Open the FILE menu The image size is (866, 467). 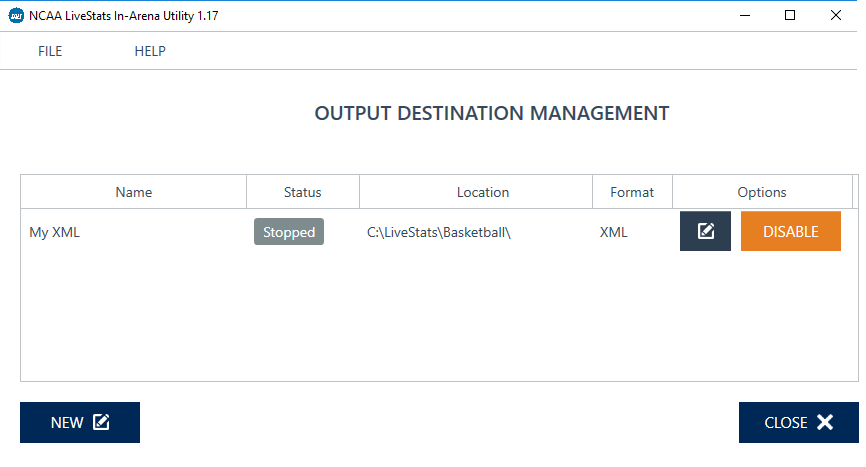coord(50,51)
